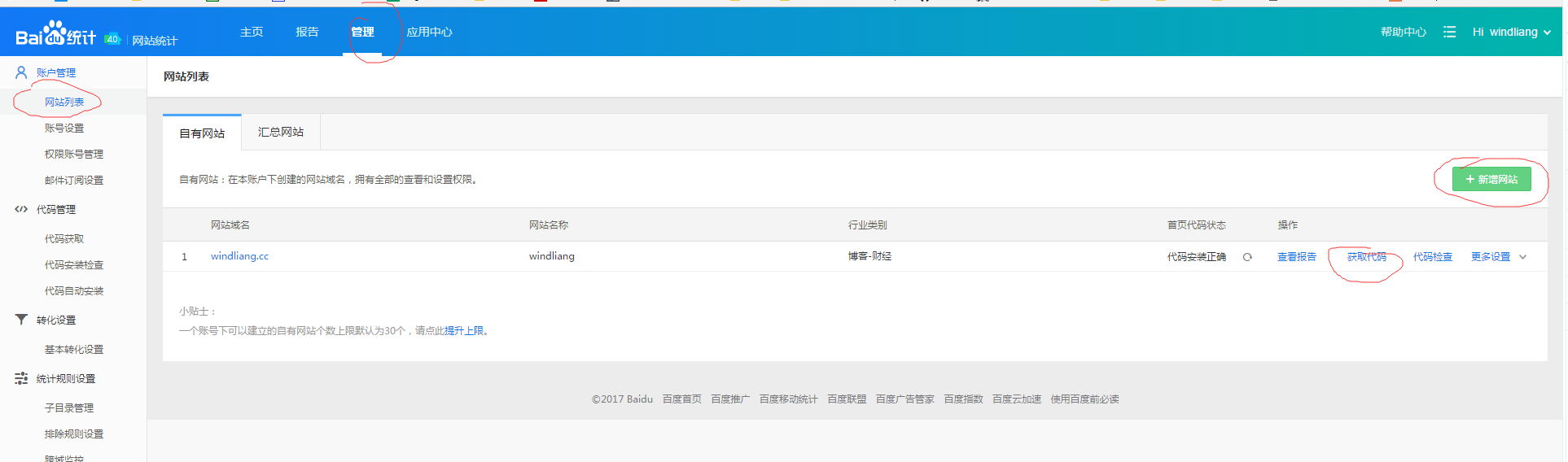Screen dimensions: 1568x462
Task: Open the windliang.cc domain link
Action: 239,256
